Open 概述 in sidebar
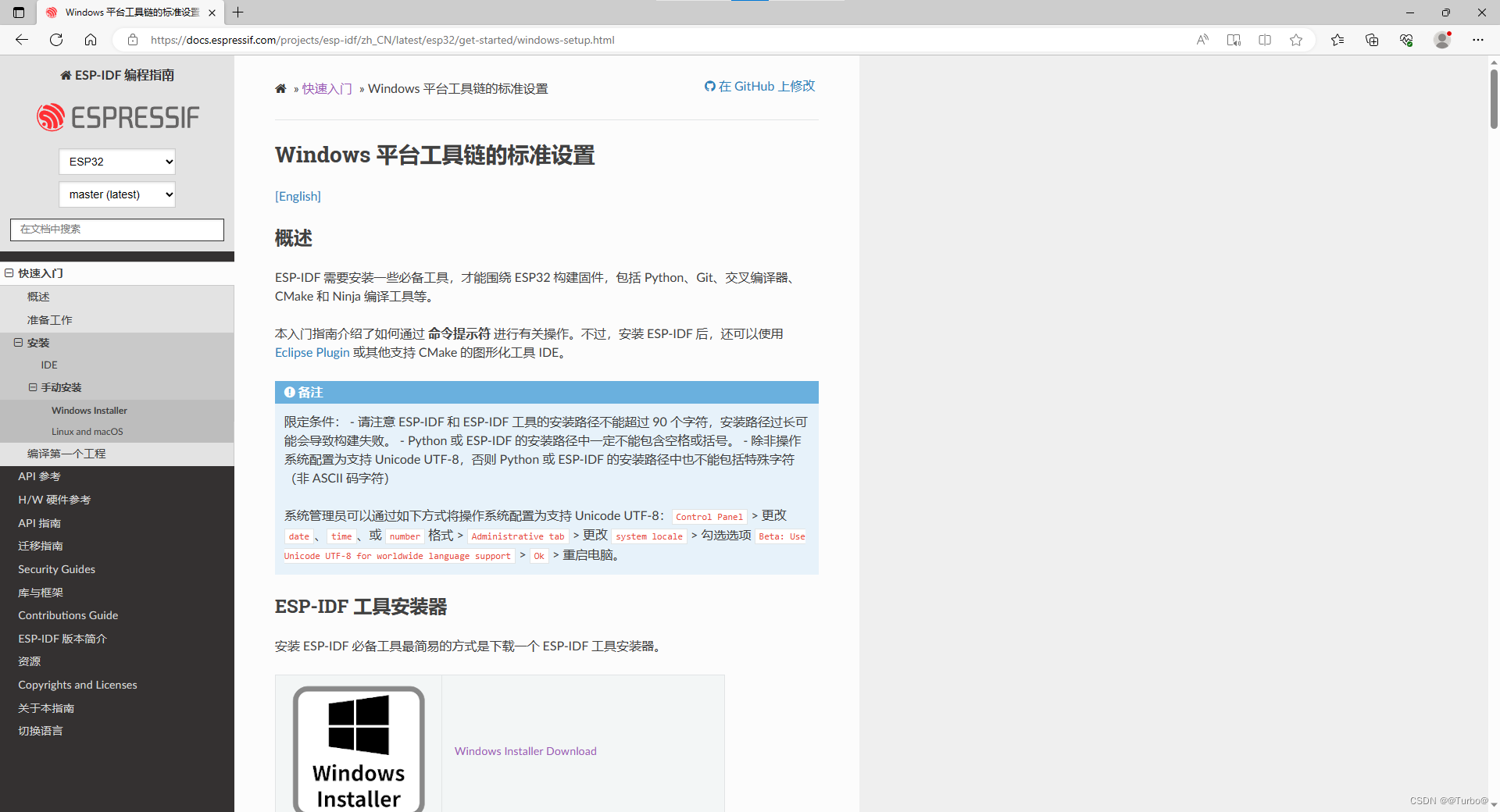 click(x=38, y=297)
